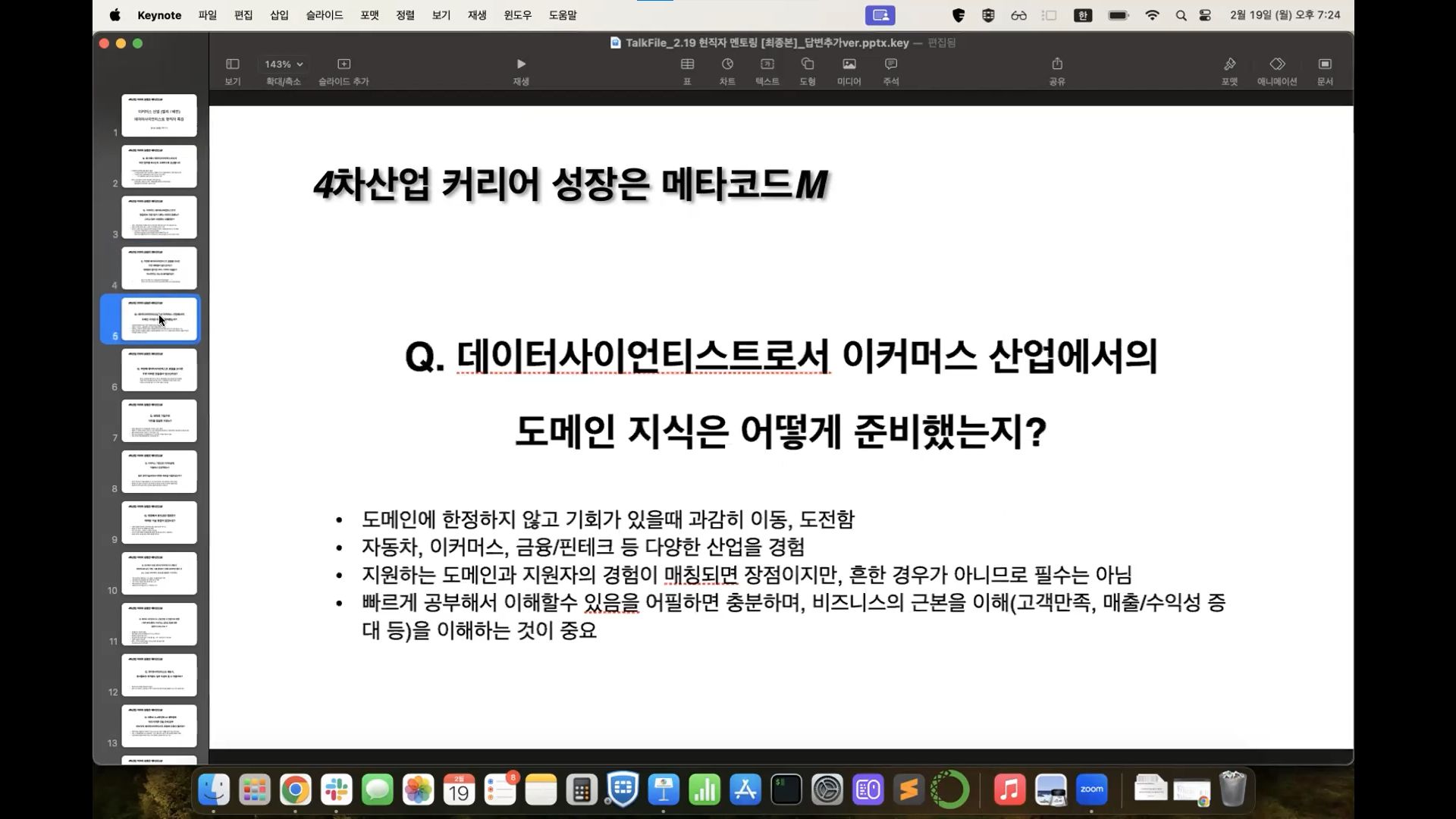The width and height of the screenshot is (1456, 819).
Task: Click the Play (재생) slideshow button
Action: pyautogui.click(x=520, y=64)
